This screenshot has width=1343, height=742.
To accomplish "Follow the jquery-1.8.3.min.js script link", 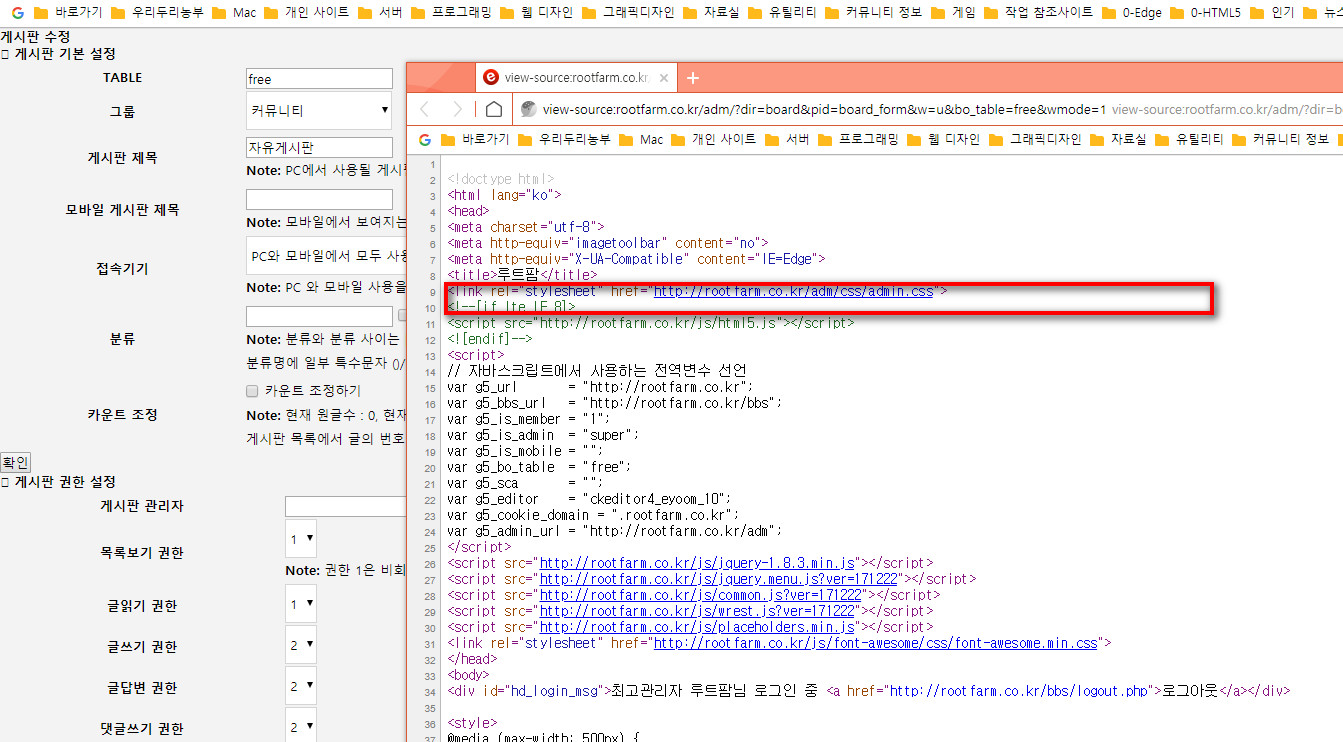I will 697,563.
